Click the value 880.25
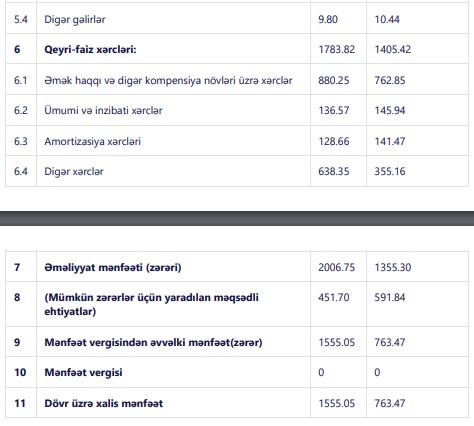 (334, 80)
